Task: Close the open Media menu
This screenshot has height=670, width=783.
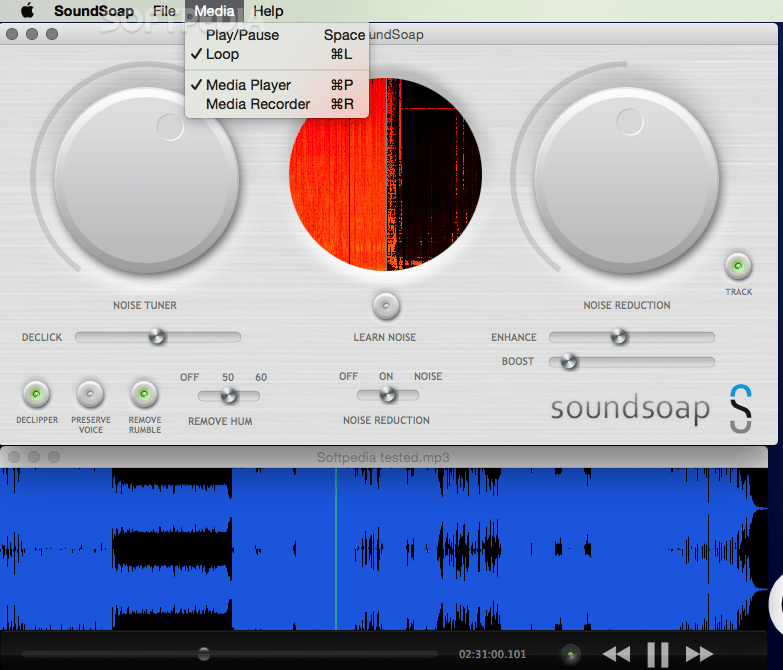Action: [214, 10]
